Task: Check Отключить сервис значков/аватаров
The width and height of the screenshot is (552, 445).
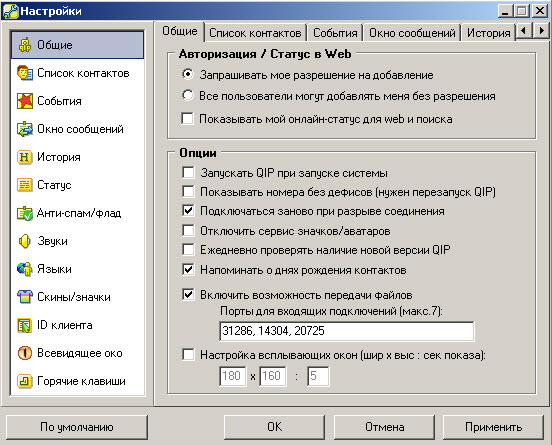Action: click(188, 231)
